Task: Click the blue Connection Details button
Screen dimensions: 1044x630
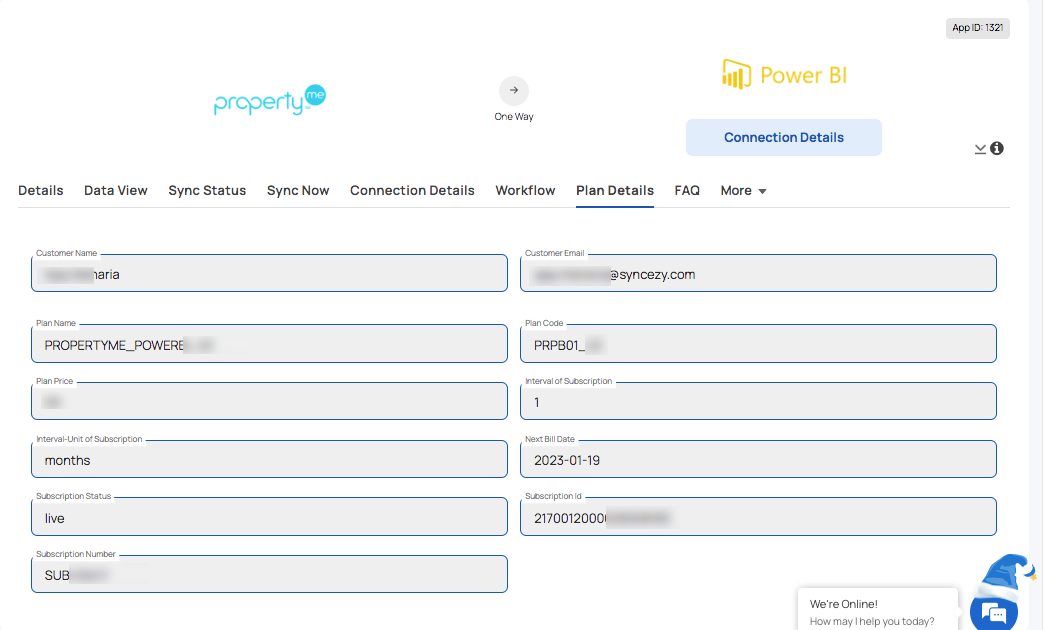Action: coord(784,137)
